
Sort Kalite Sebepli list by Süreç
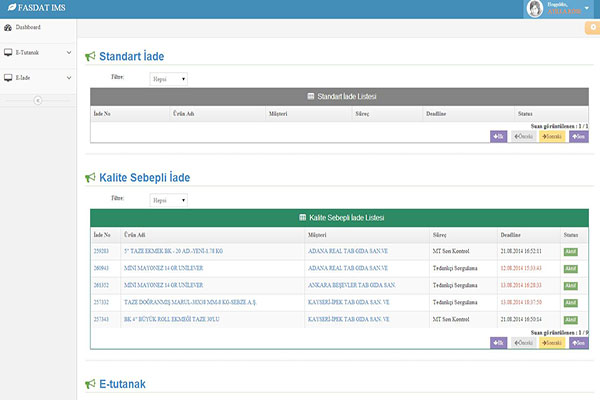439,235
